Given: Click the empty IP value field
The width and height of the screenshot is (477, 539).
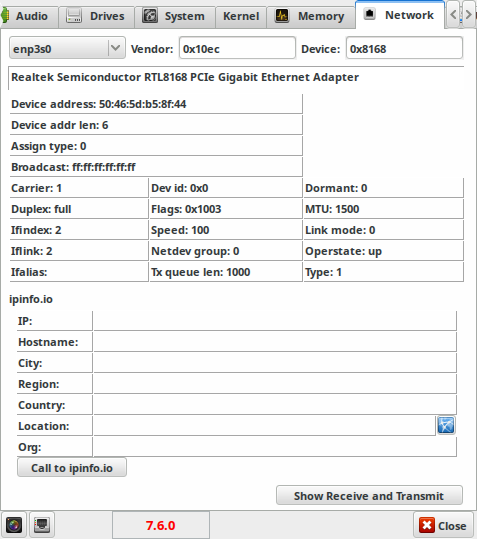Looking at the screenshot, I should [x=275, y=321].
